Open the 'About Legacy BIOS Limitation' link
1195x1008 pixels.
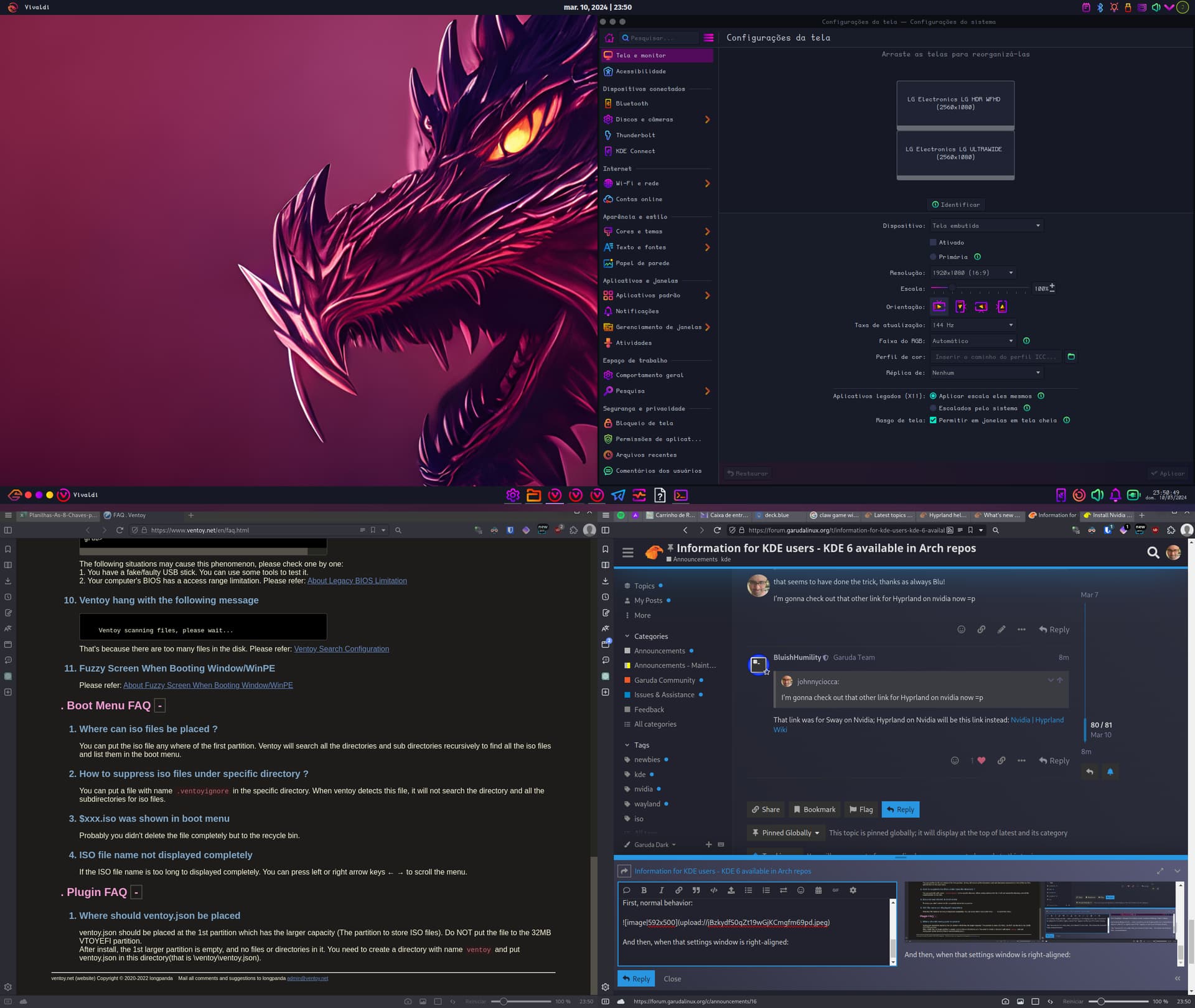pos(357,581)
